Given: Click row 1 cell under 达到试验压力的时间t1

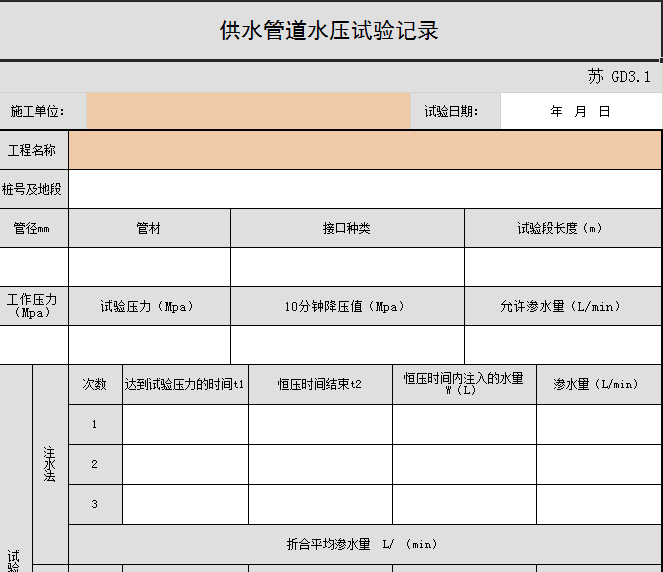Looking at the screenshot, I should [185, 424].
